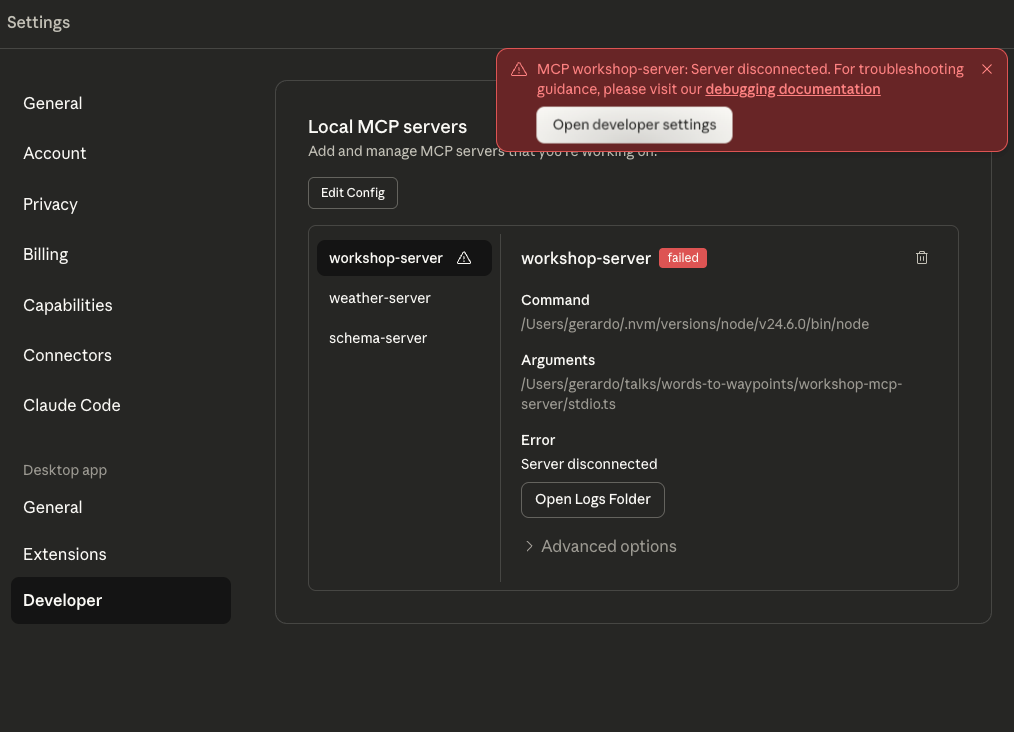Viewport: 1014px width, 732px height.
Task: Dismiss the MCP error notification with the X
Action: (986, 68)
